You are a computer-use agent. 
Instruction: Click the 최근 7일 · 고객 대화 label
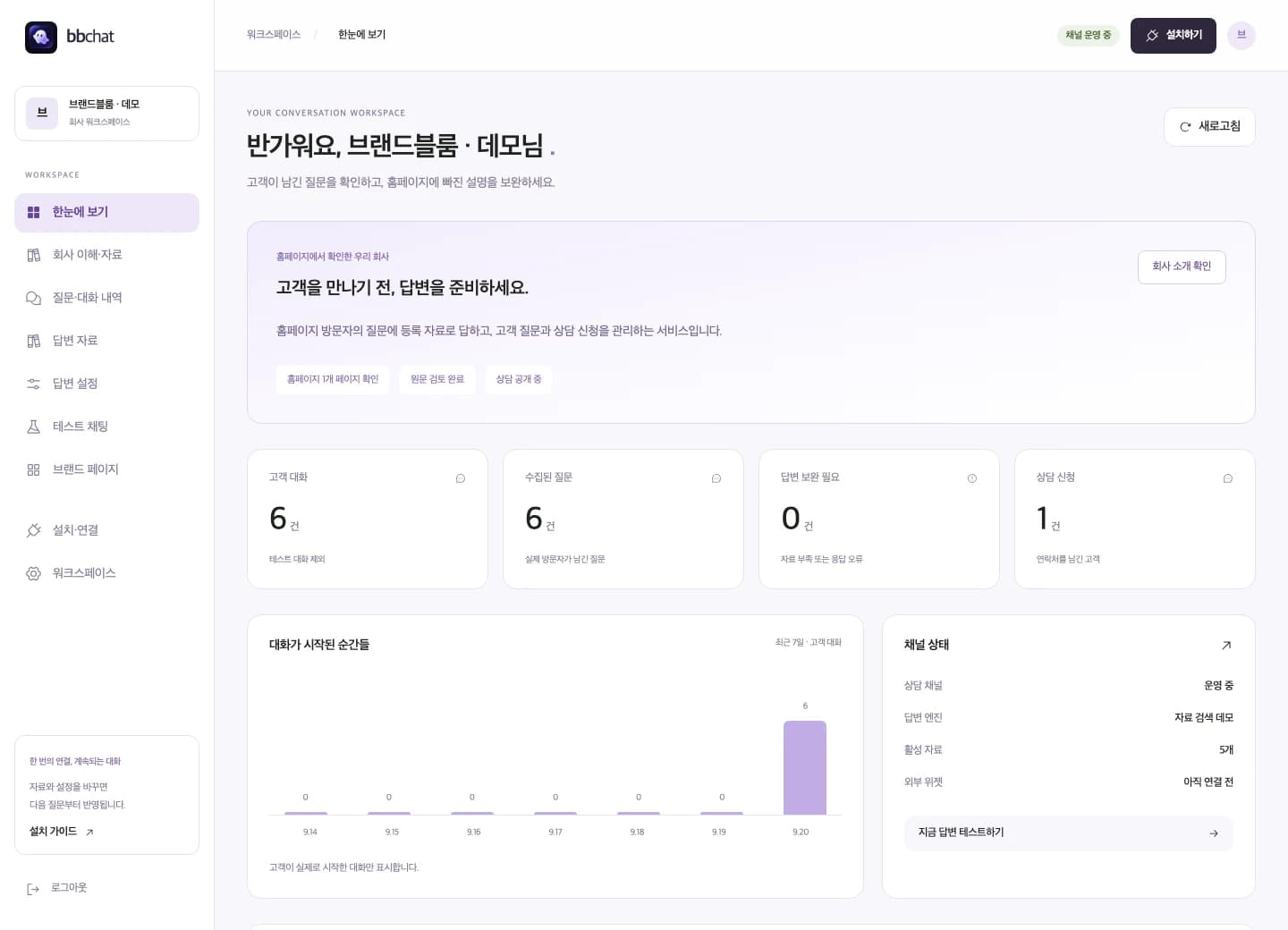tap(809, 643)
